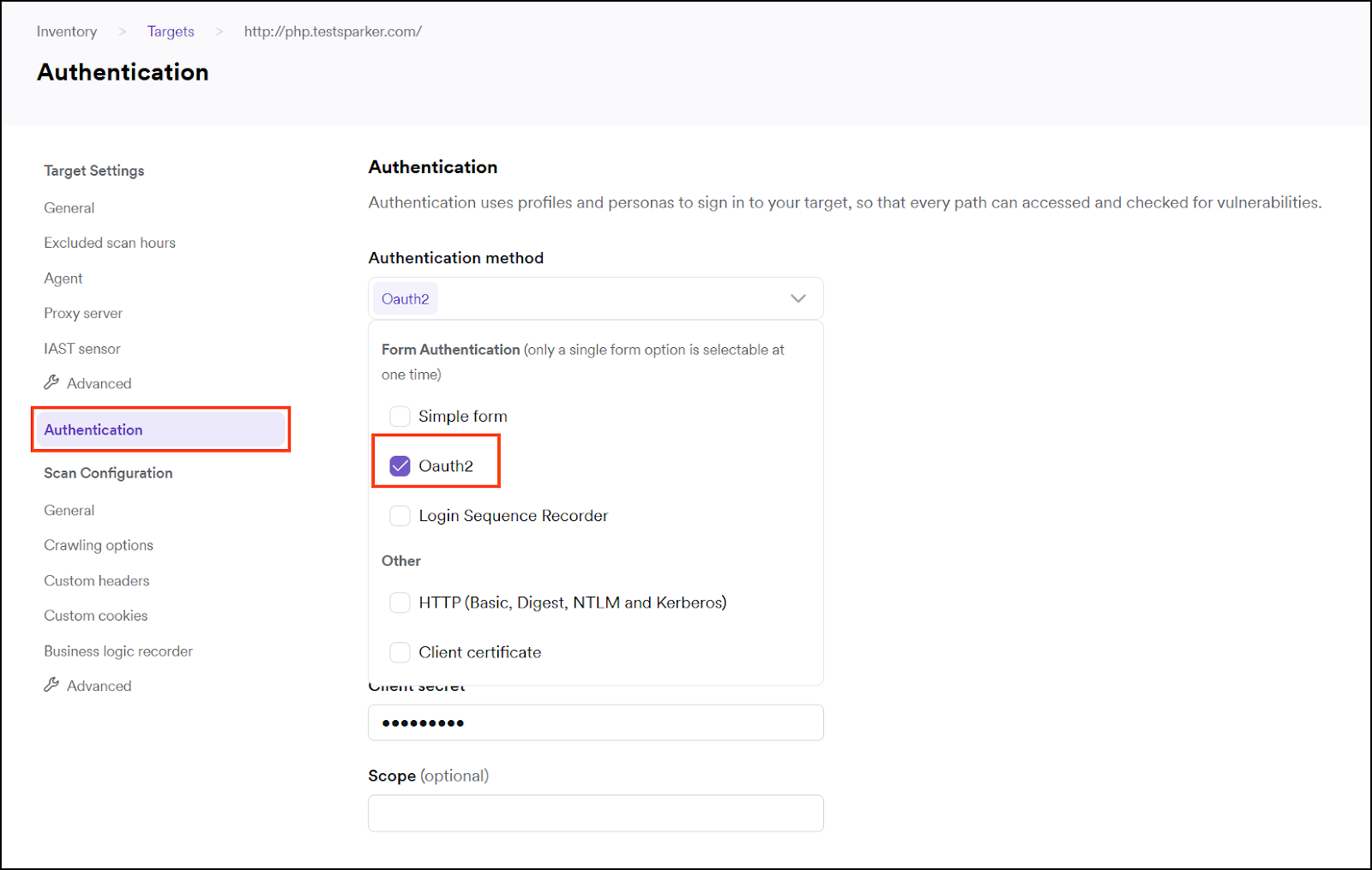Click the Advanced wrench icon under Target Settings

coord(53,383)
